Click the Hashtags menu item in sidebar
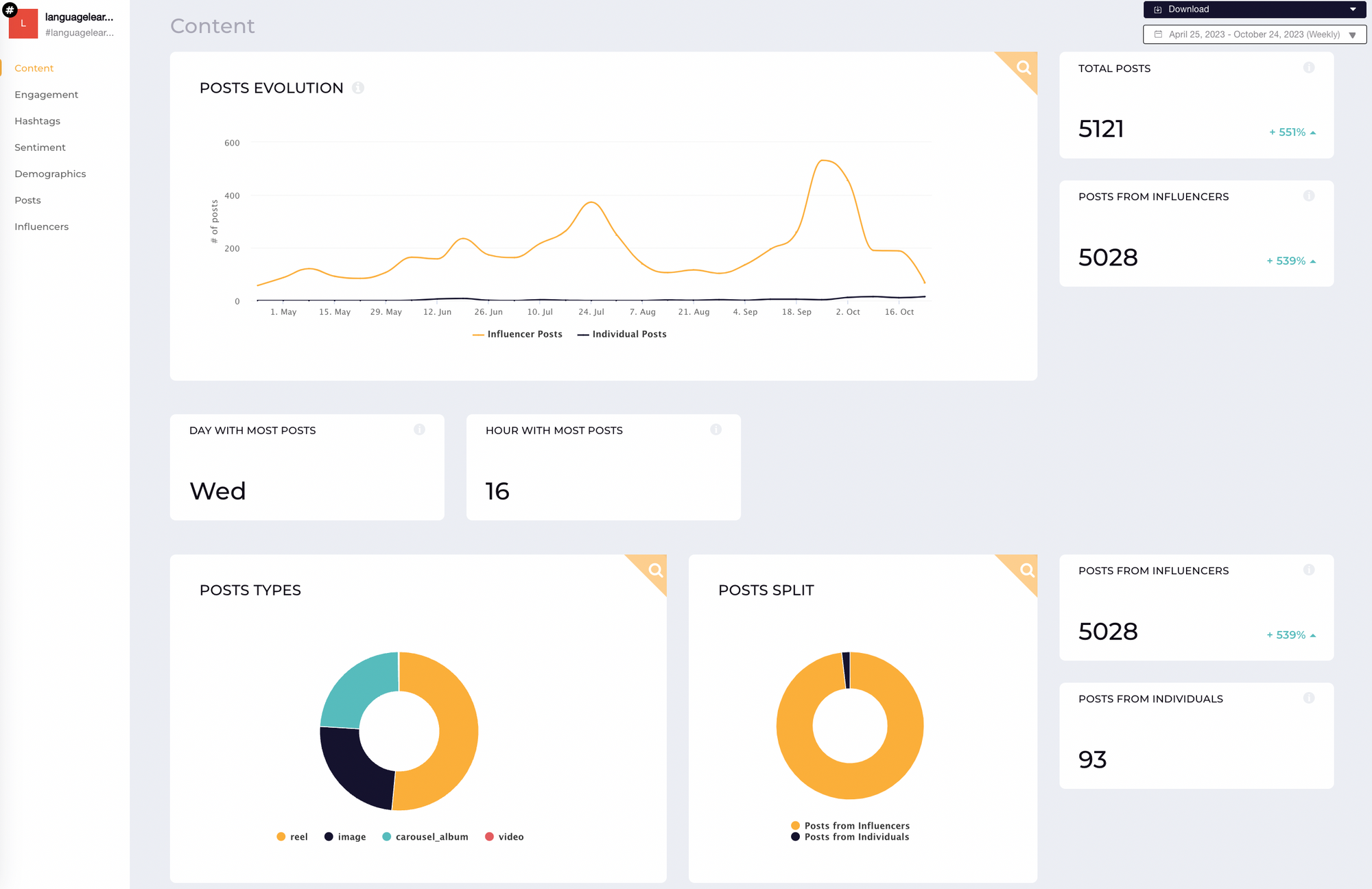Screen dimensions: 1372x889 click(x=37, y=121)
